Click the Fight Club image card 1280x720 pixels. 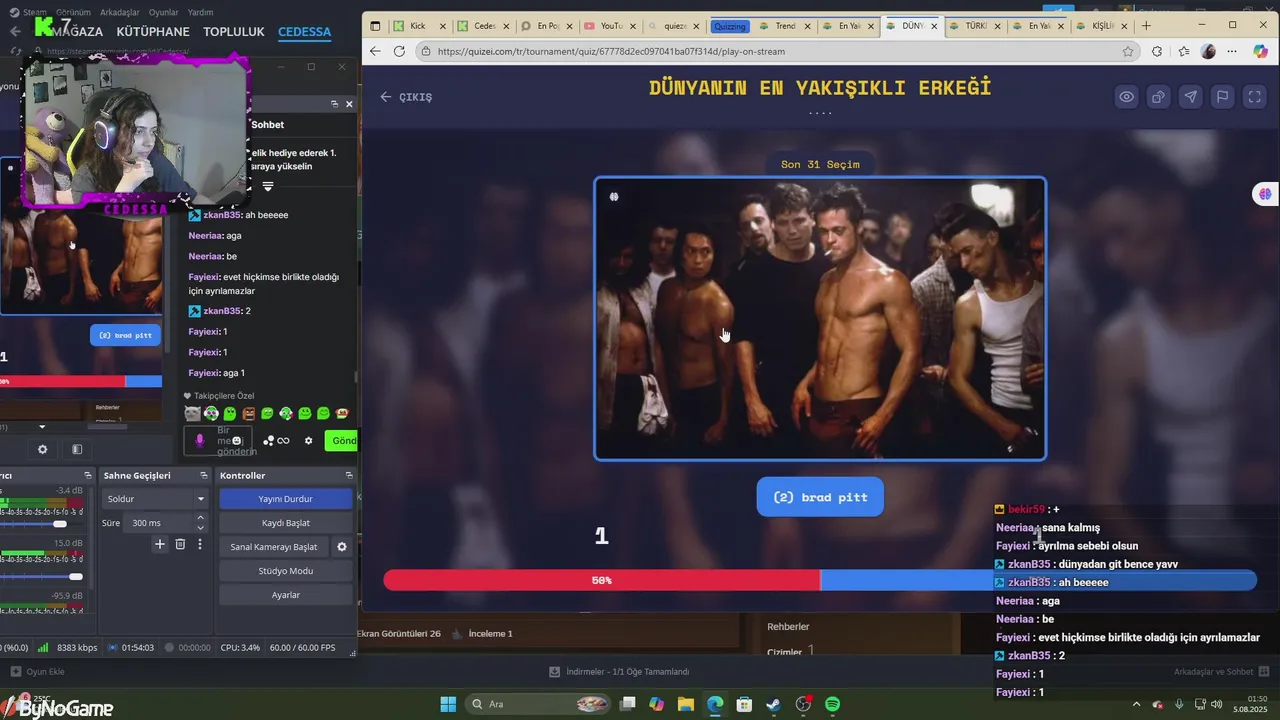pyautogui.click(x=820, y=319)
